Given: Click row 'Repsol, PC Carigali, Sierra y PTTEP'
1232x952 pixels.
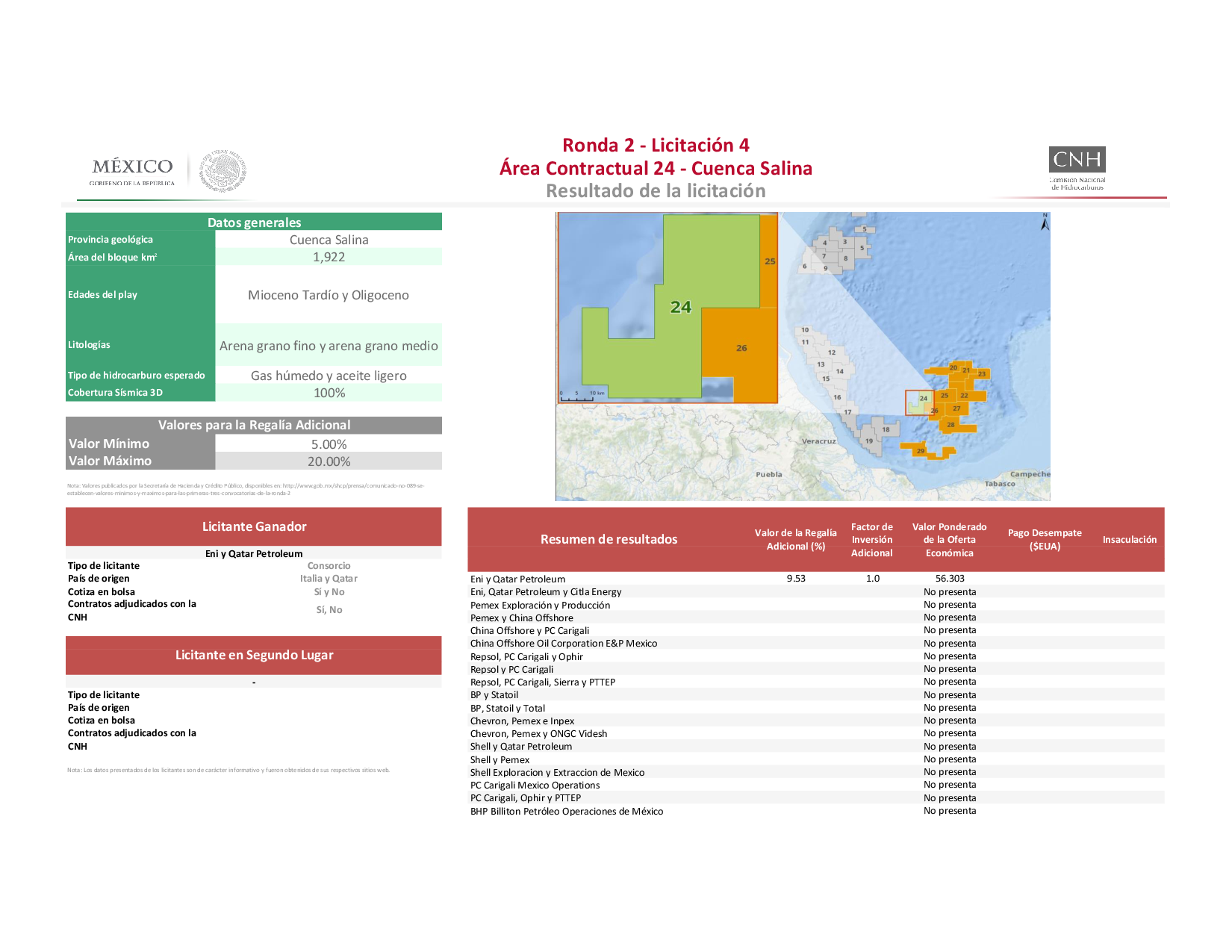Looking at the screenshot, I should point(816,682).
